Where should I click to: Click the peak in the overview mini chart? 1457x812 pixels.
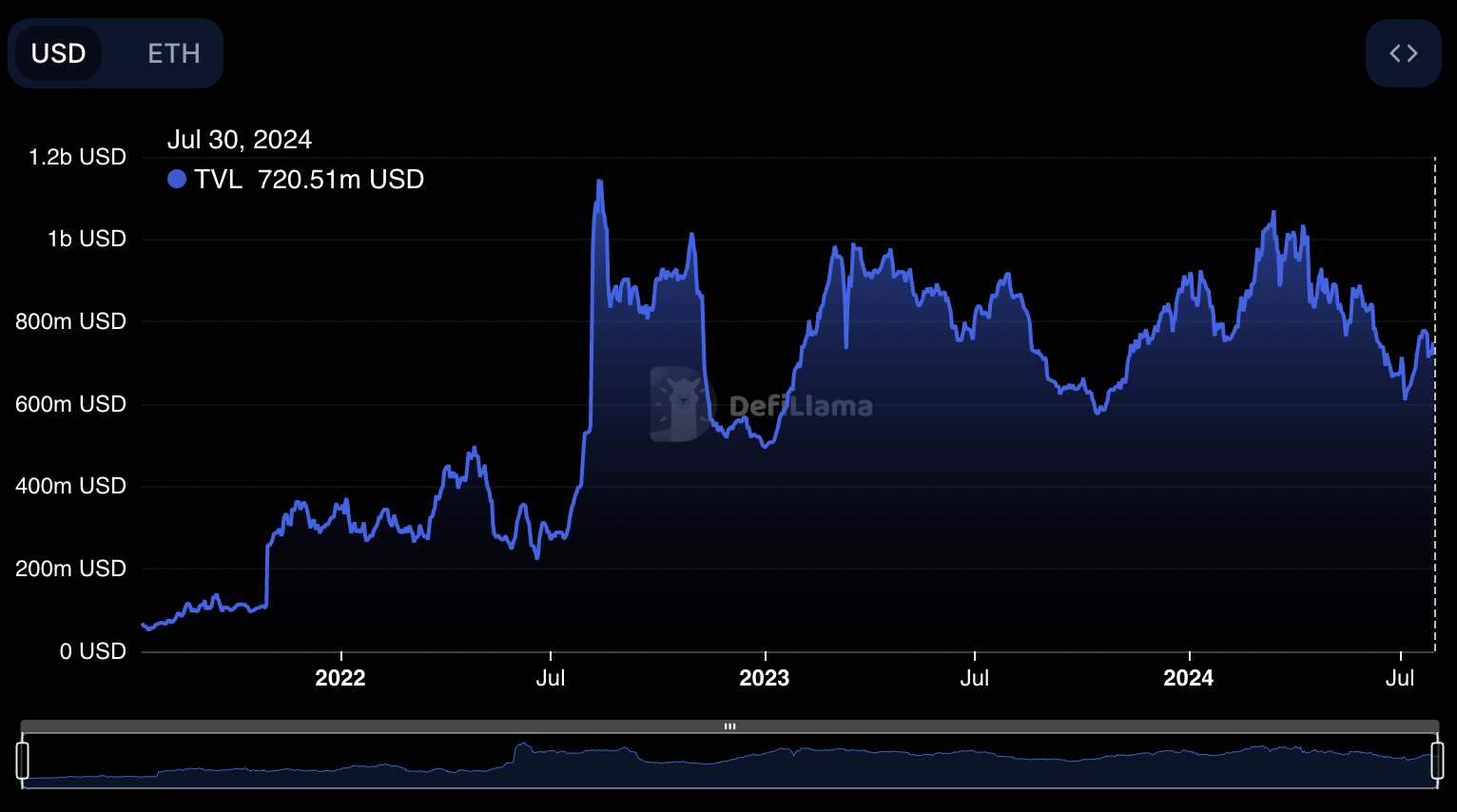[523, 745]
